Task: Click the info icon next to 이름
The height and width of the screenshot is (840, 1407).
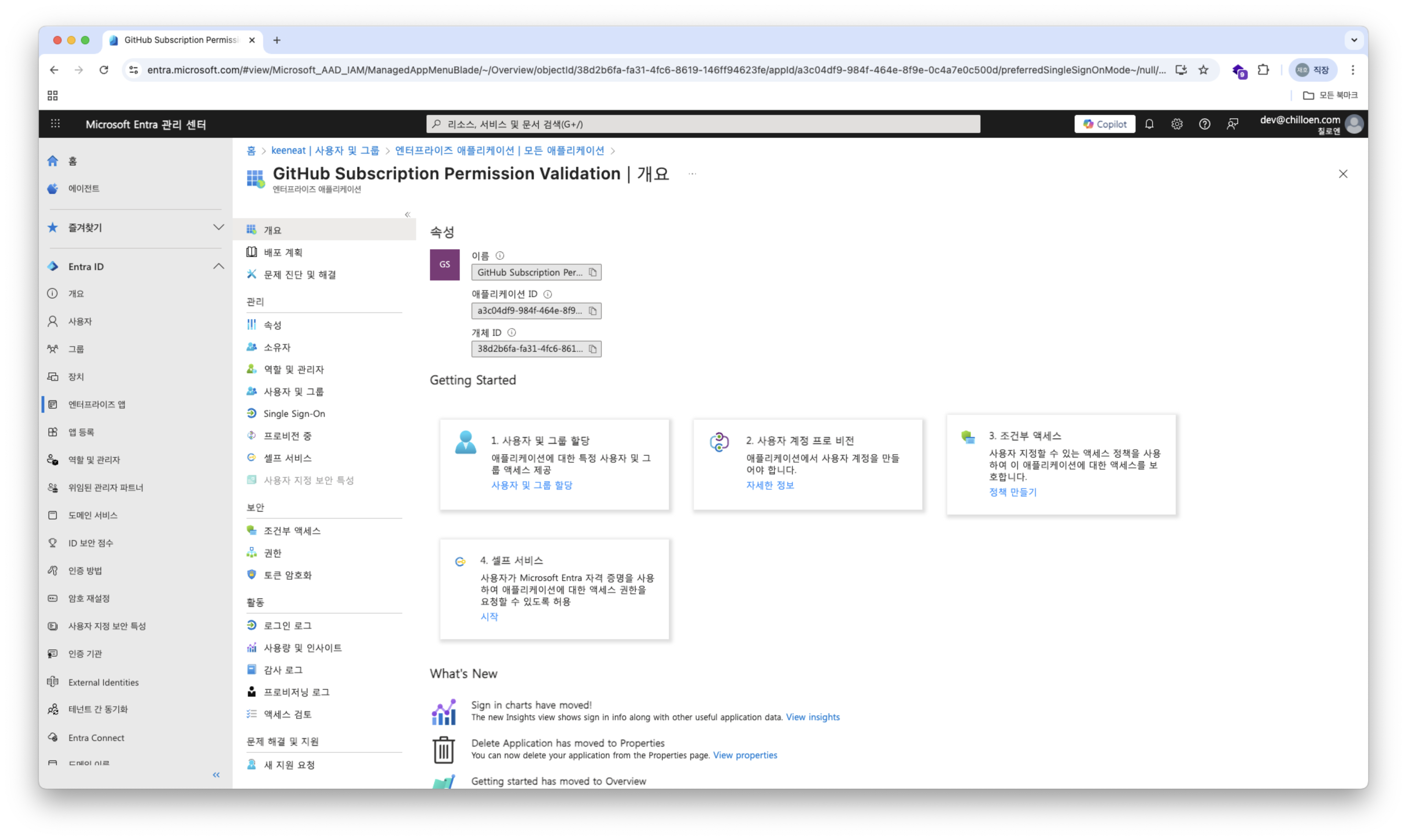Action: (x=500, y=256)
